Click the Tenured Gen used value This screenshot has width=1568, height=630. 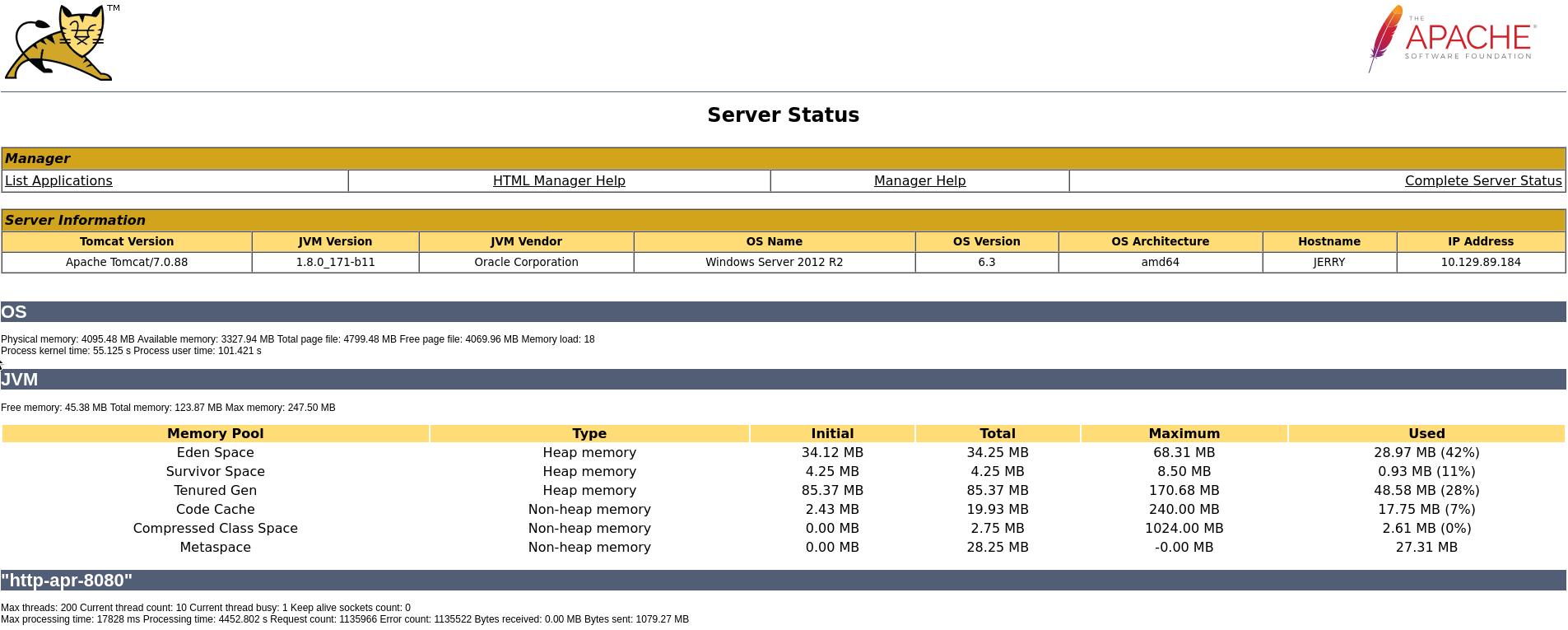[1426, 490]
